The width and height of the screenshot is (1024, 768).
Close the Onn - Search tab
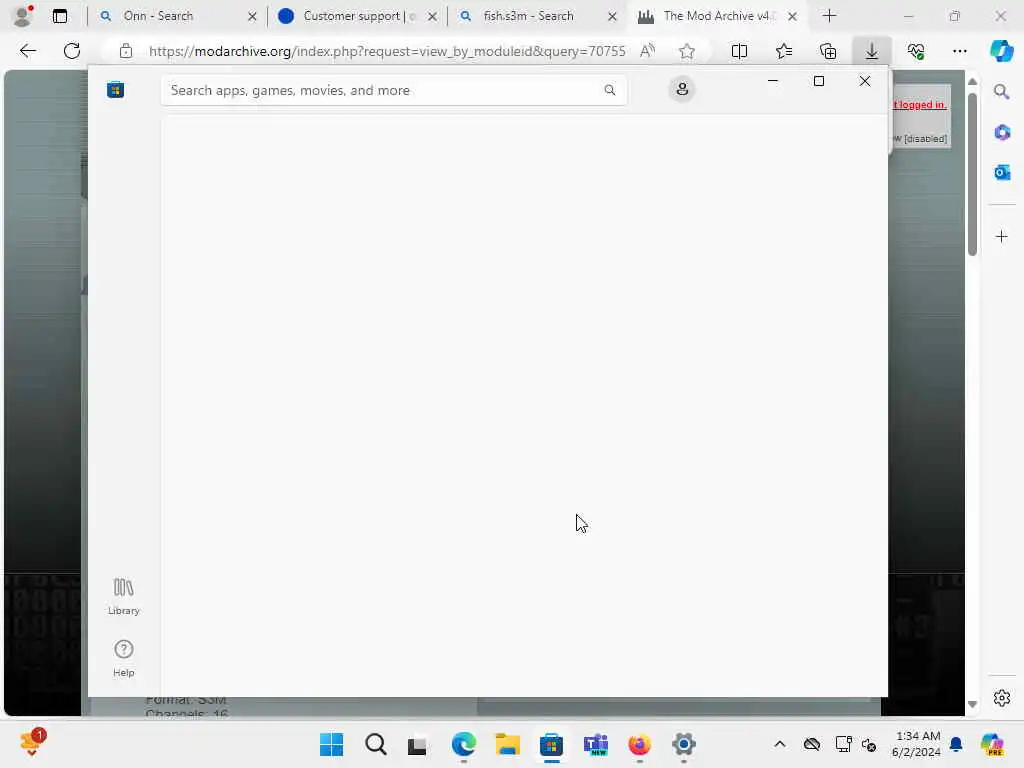tap(252, 16)
